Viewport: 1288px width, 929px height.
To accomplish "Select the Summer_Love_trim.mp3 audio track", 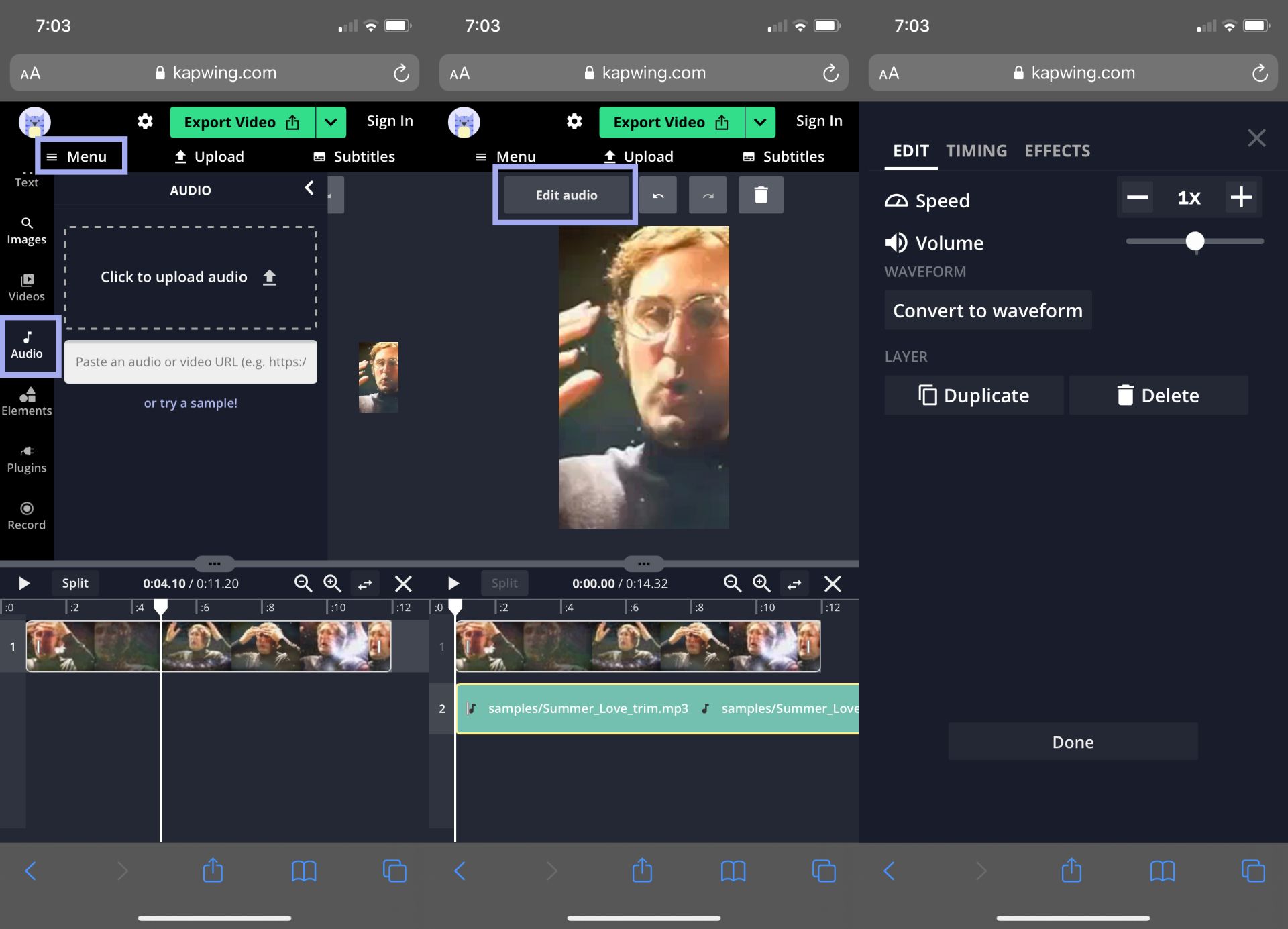I will 588,708.
